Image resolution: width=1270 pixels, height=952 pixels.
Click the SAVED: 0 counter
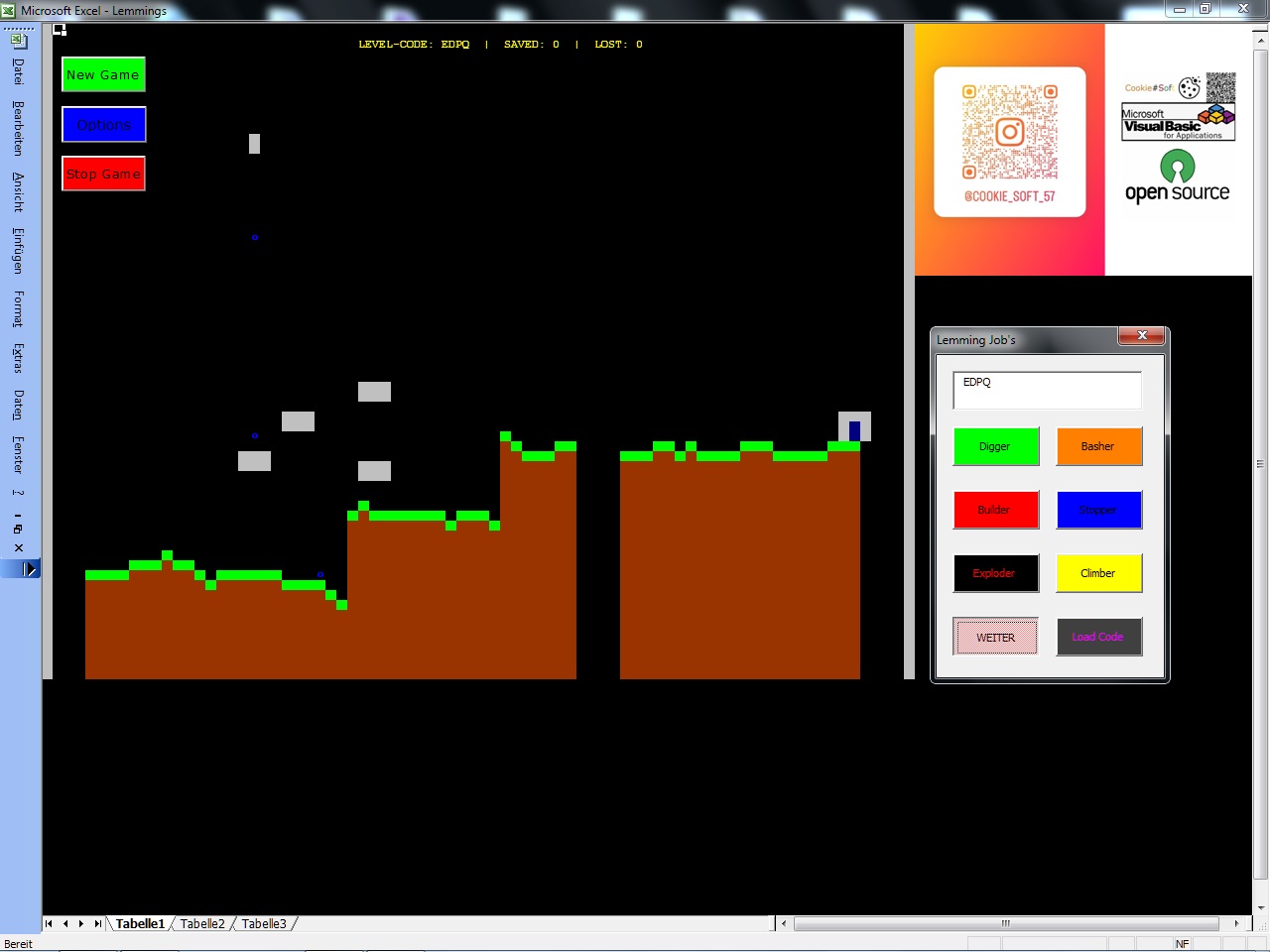(532, 45)
